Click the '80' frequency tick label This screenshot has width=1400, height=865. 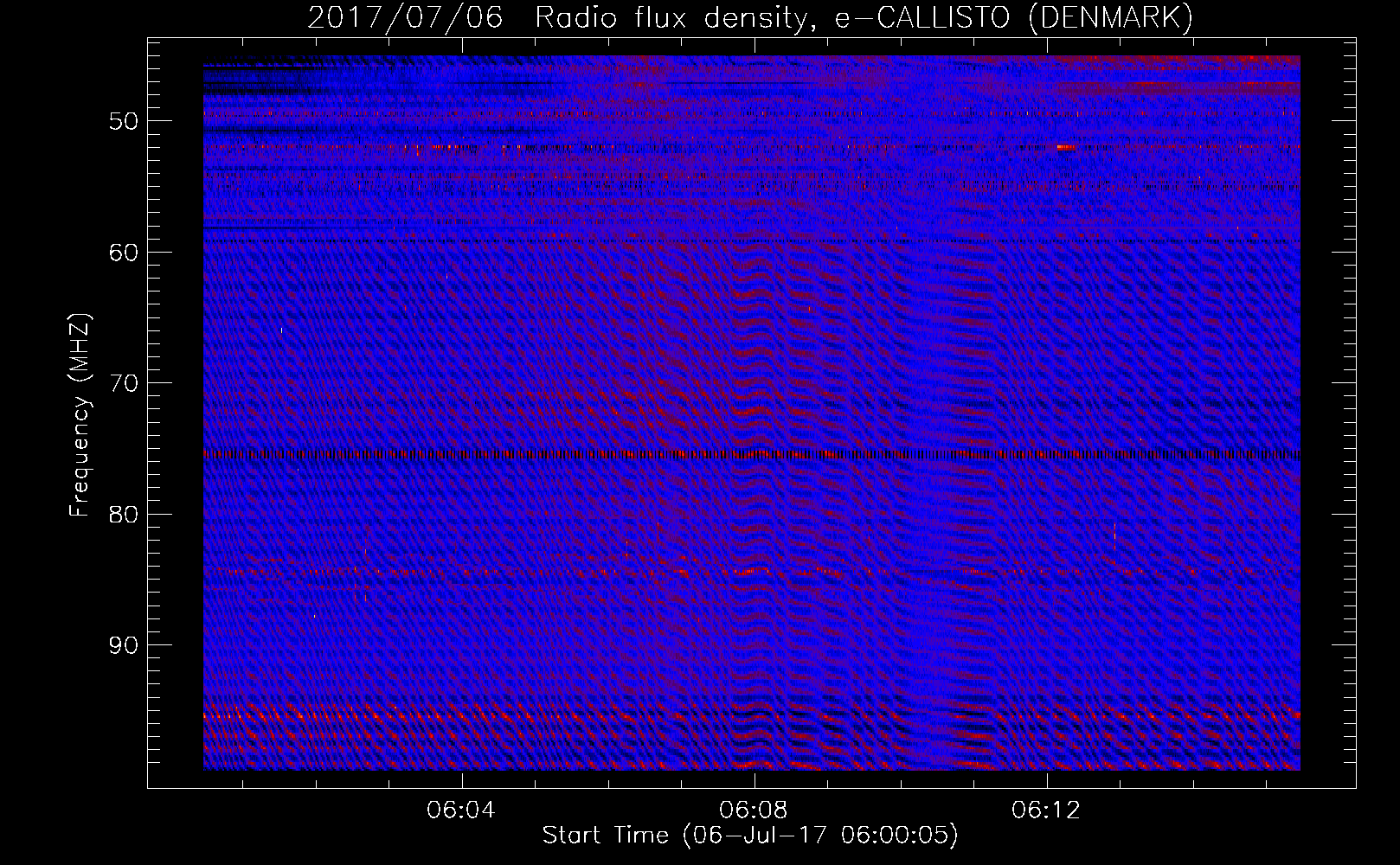(124, 515)
